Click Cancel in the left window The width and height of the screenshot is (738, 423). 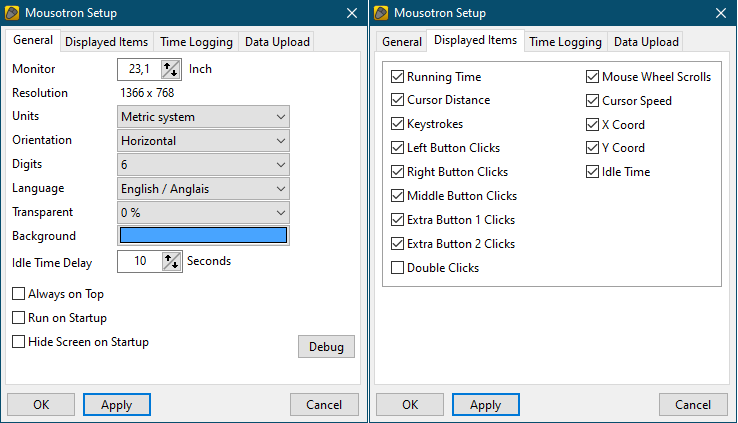click(x=324, y=405)
